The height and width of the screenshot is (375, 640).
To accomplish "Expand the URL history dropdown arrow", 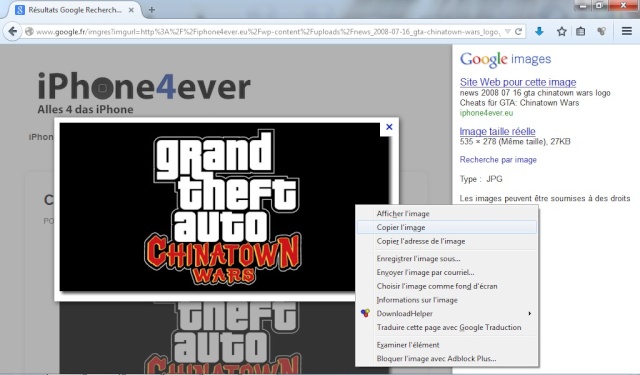I will click(507, 31).
